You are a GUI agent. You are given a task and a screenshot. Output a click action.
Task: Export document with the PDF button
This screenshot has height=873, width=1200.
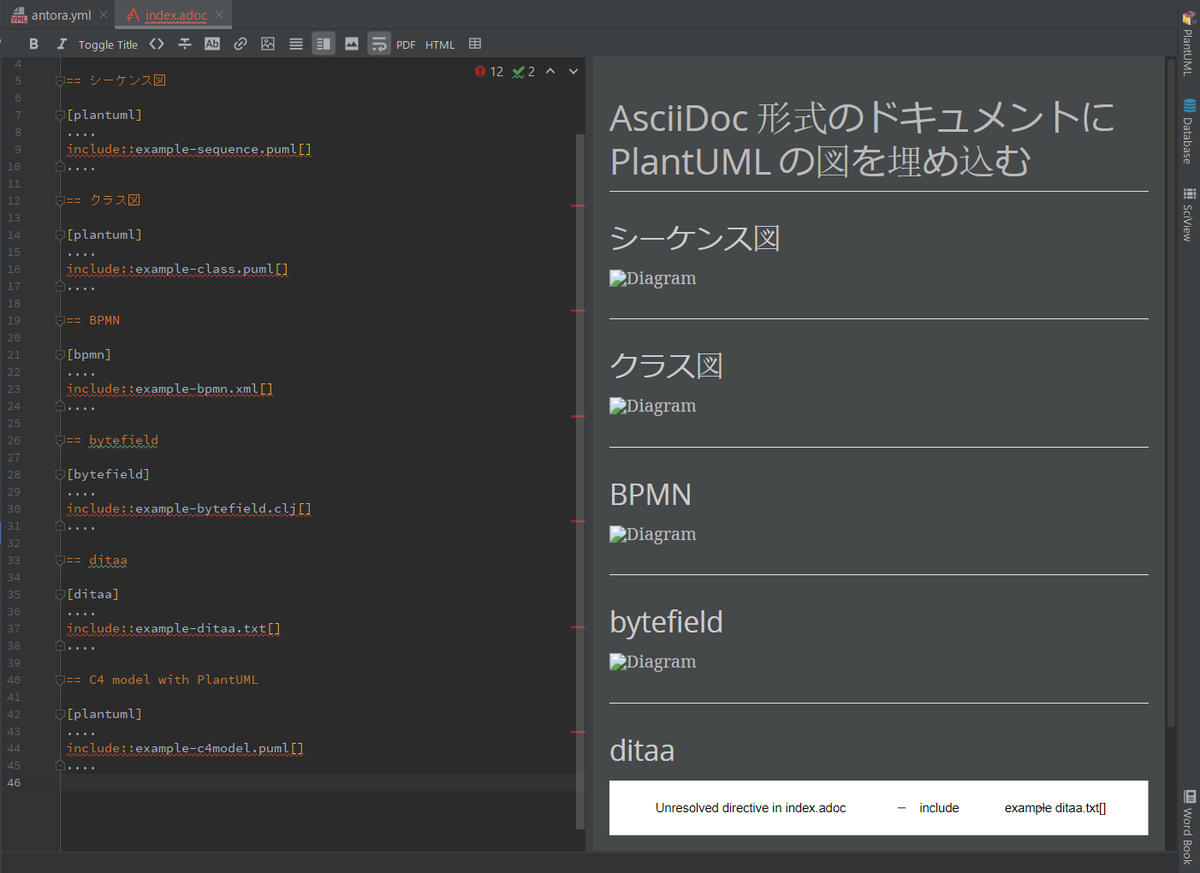tap(406, 45)
